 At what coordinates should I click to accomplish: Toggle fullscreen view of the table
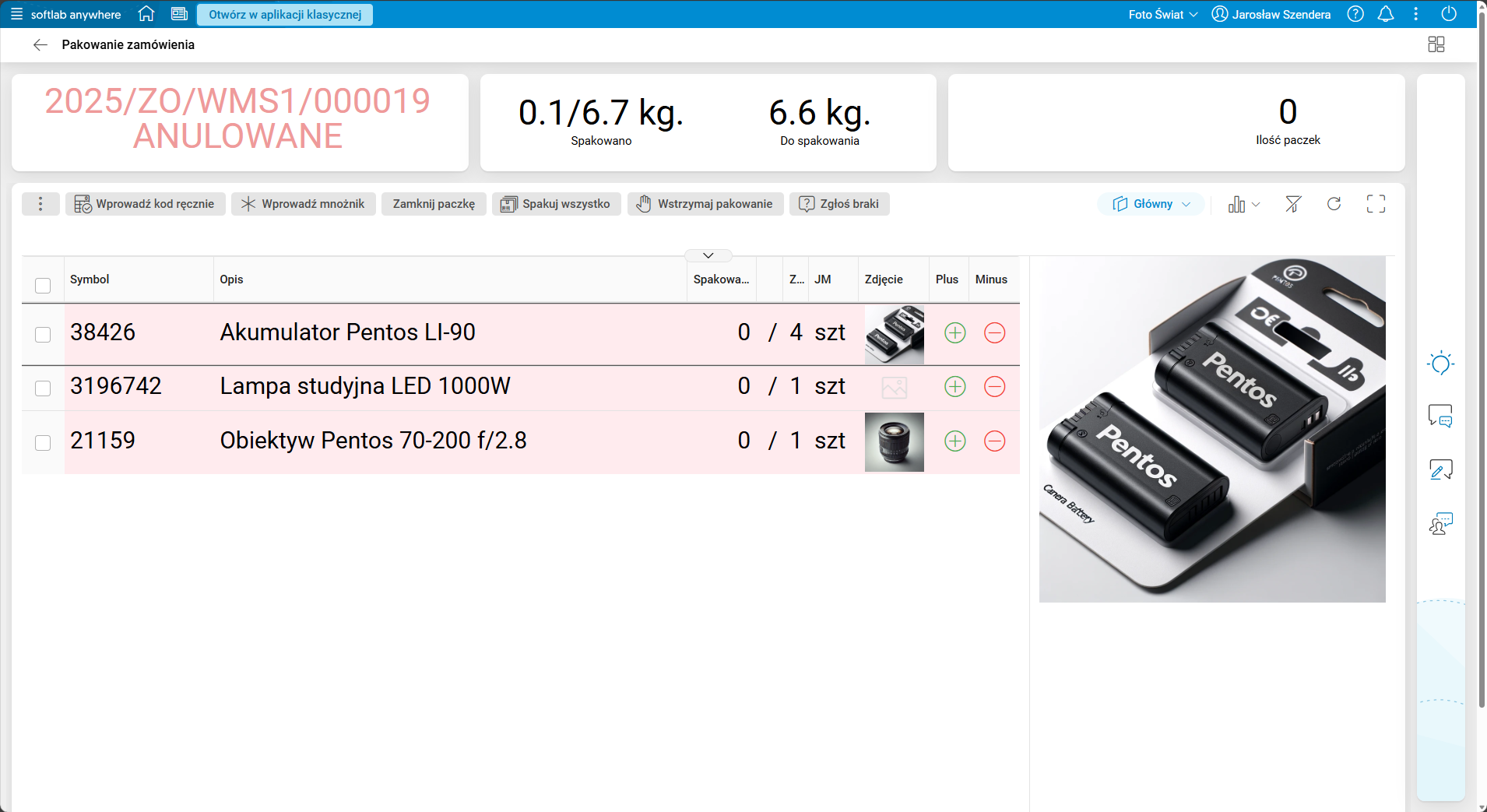tap(1376, 204)
